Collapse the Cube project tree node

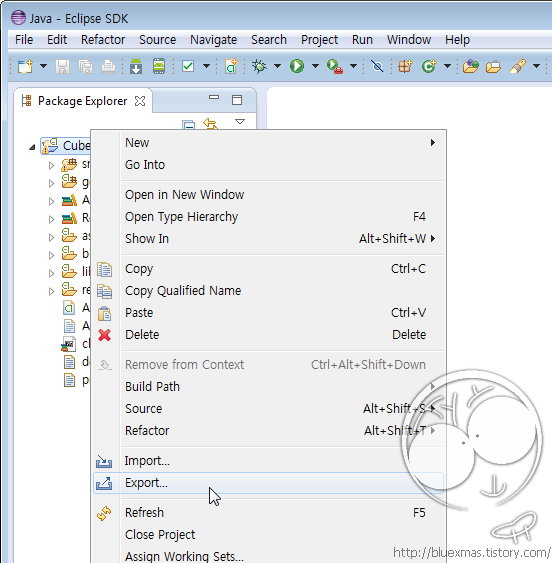coord(32,146)
